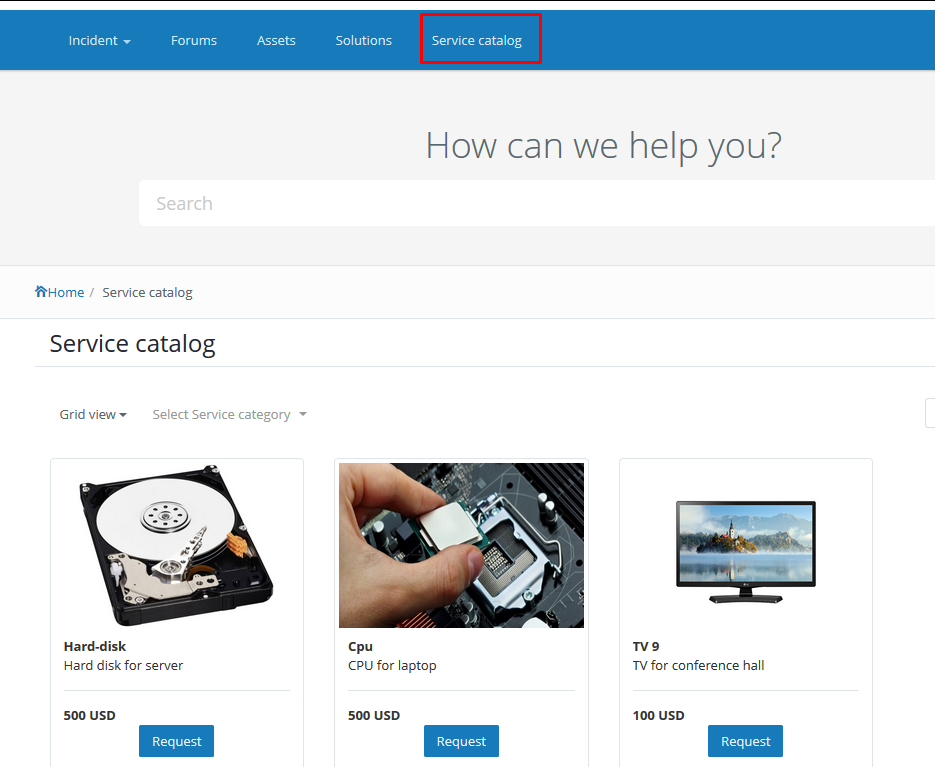The height and width of the screenshot is (767, 935).
Task: Click Service catalog breadcrumb text
Action: click(x=147, y=292)
